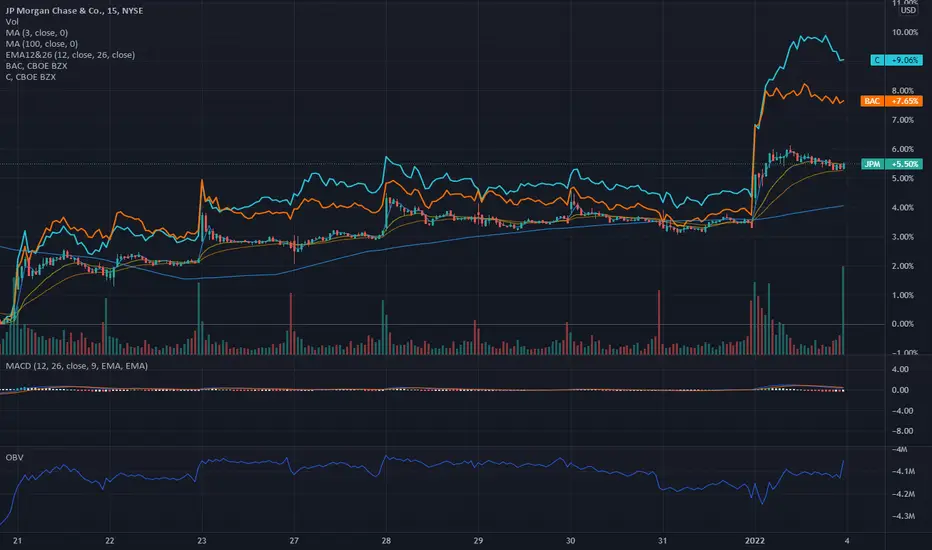
Task: Click the JPM +5.50% price label
Action: pyautogui.click(x=892, y=164)
